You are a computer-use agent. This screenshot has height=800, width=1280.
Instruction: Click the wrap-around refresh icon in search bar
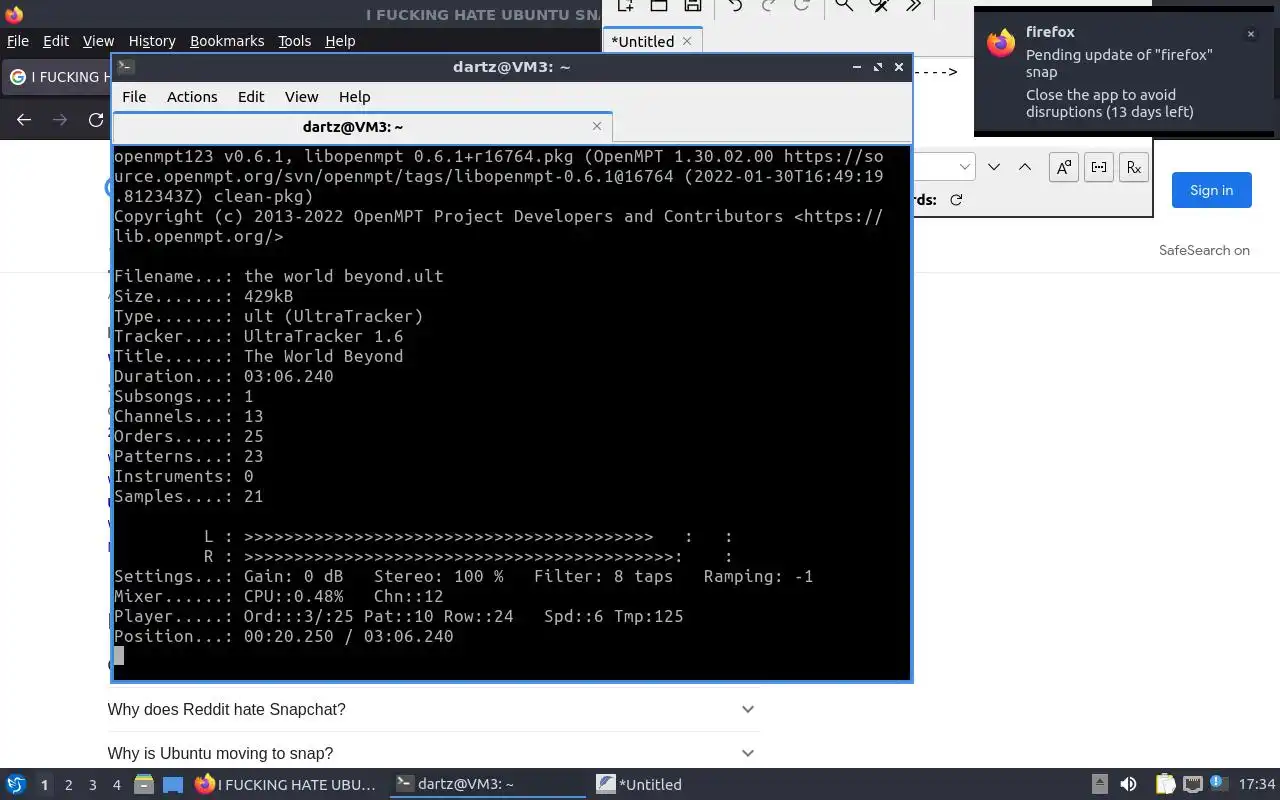[x=956, y=200]
